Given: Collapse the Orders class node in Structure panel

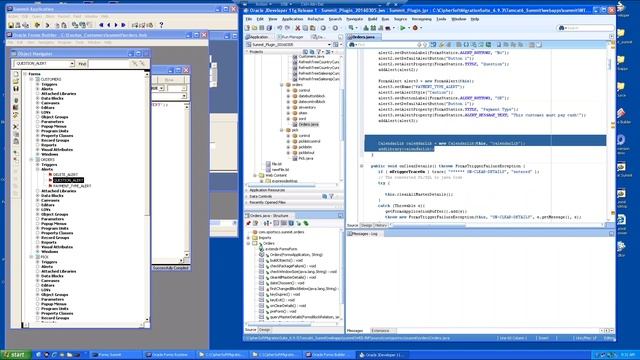Looking at the screenshot, I should pos(249,243).
